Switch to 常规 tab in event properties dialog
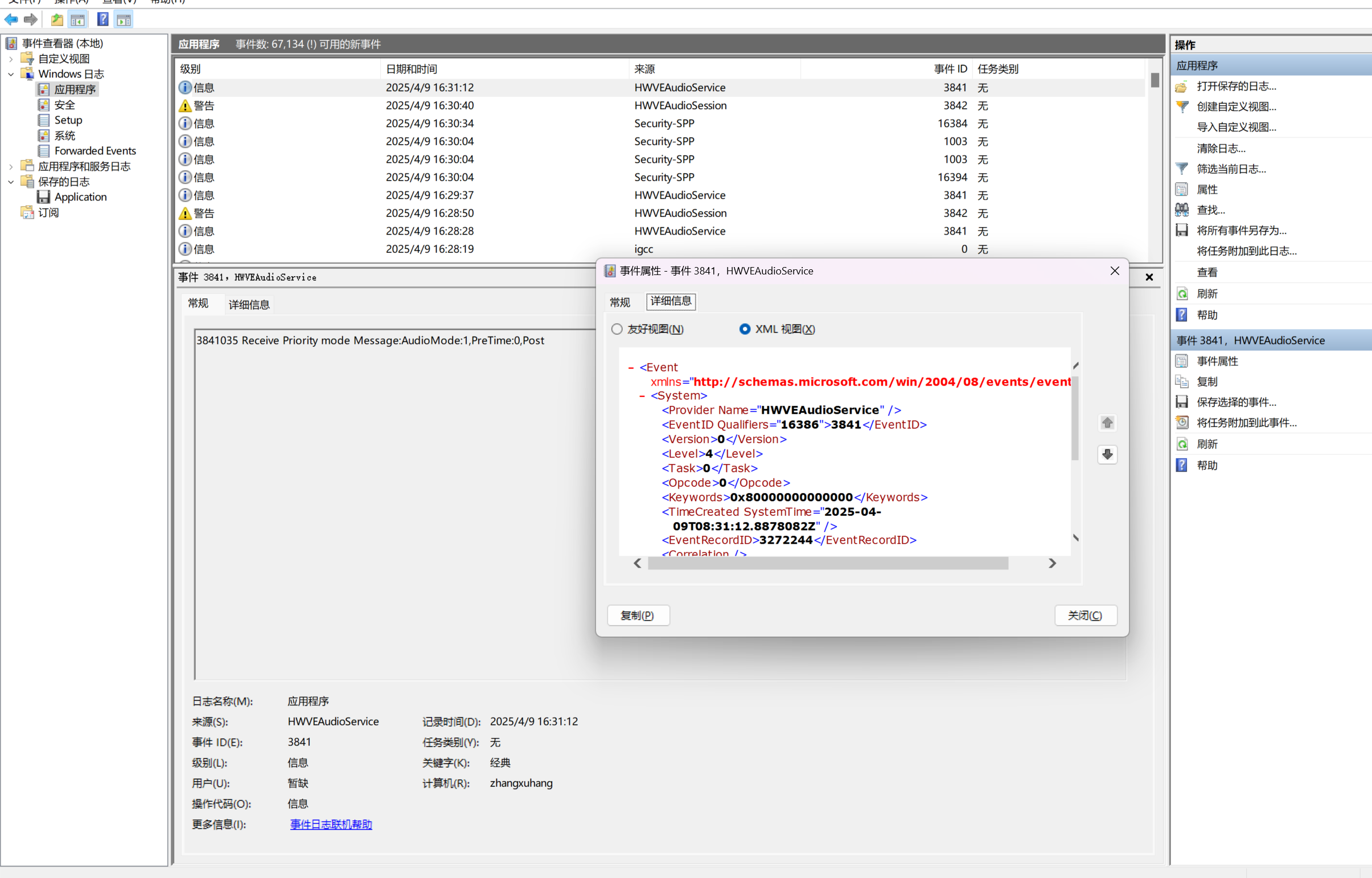Image resolution: width=1372 pixels, height=878 pixels. coord(619,302)
